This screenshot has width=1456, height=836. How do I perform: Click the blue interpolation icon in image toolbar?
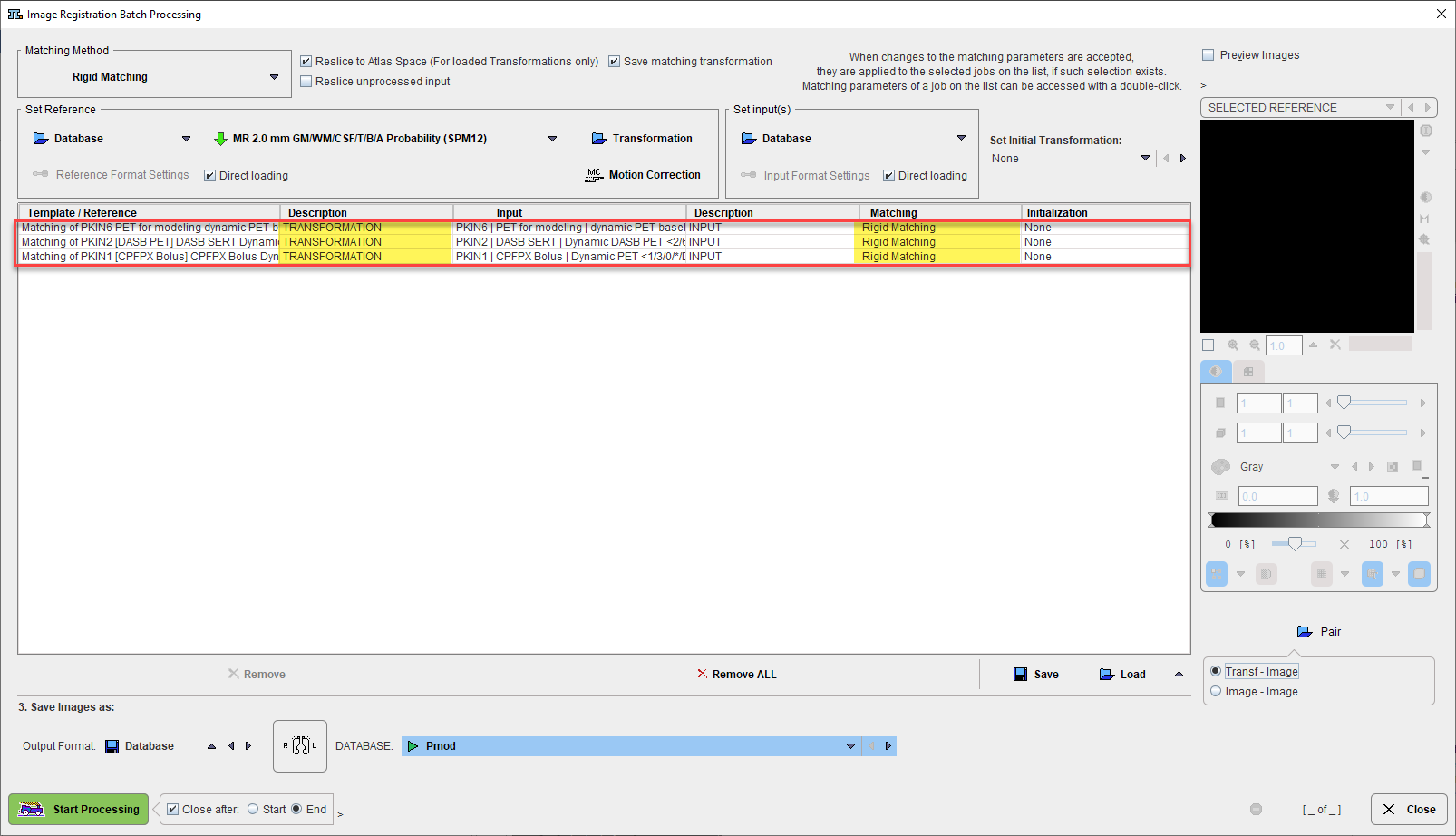coord(1373,574)
